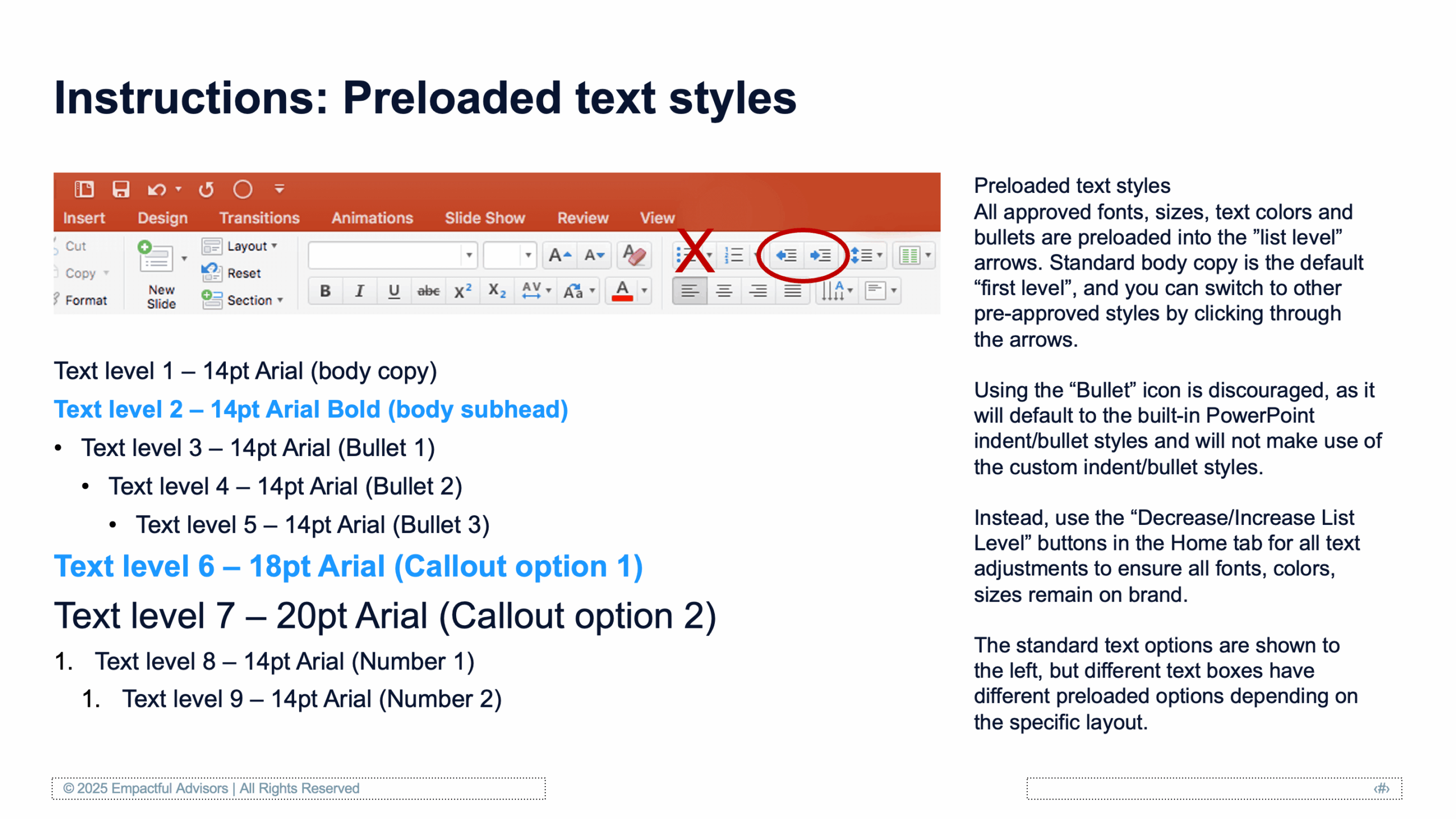1456x819 pixels.
Task: Toggle the Align Left button
Action: click(x=689, y=291)
